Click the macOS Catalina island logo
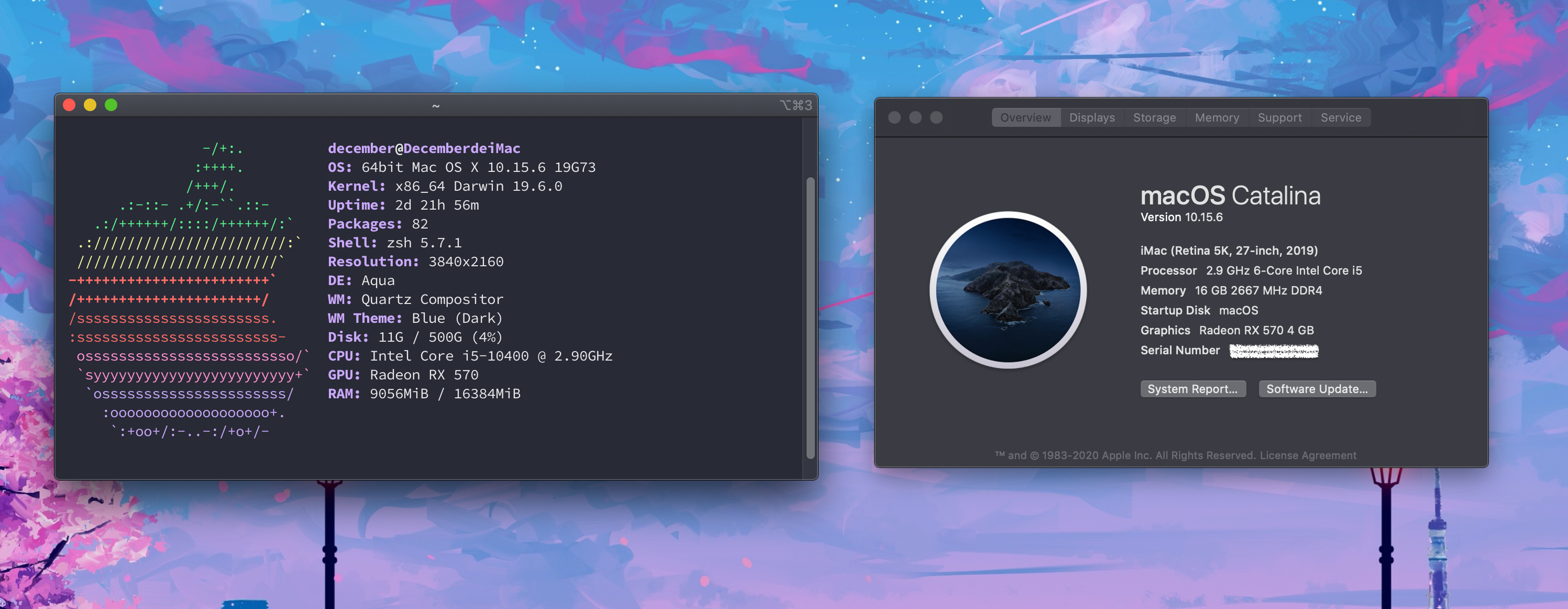This screenshot has height=609, width=1568. pyautogui.click(x=1008, y=290)
